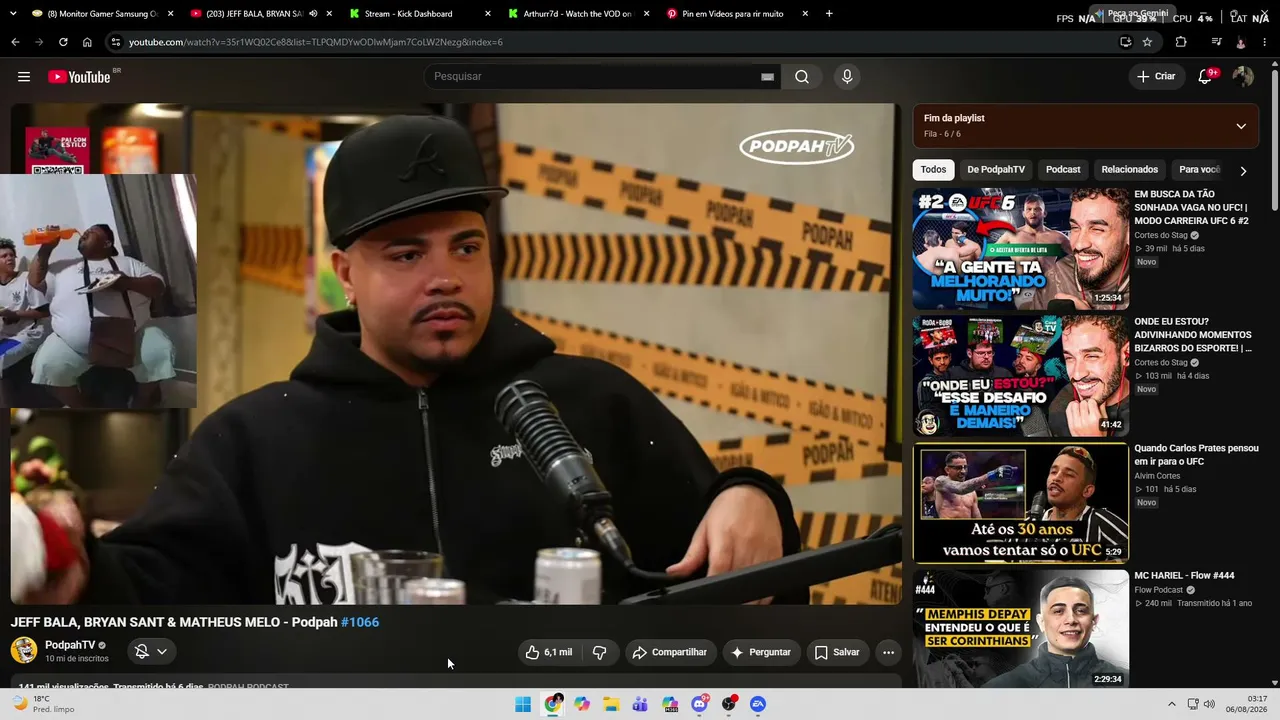The height and width of the screenshot is (720, 1280).
Task: Click the search magnifier button
Action: click(802, 77)
